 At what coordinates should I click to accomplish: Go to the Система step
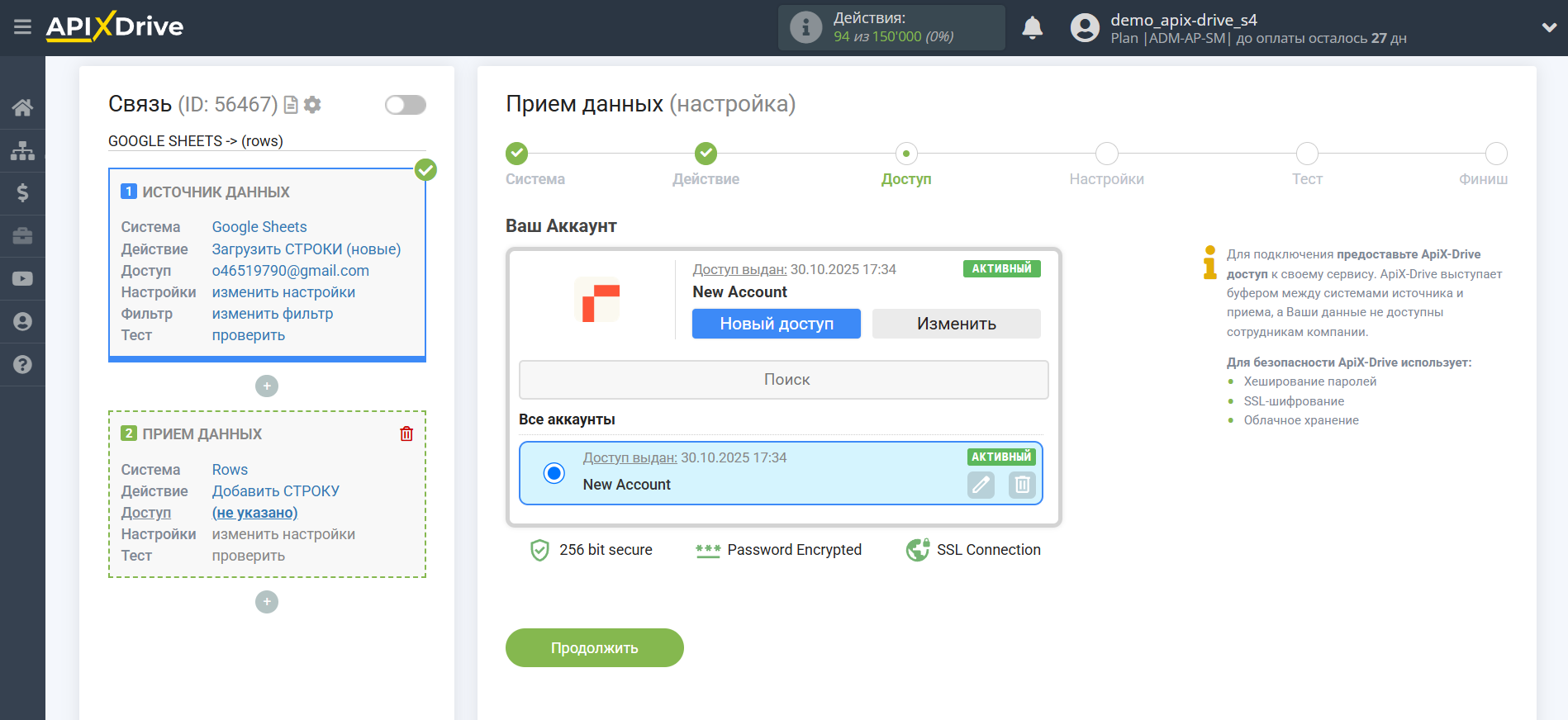(516, 154)
